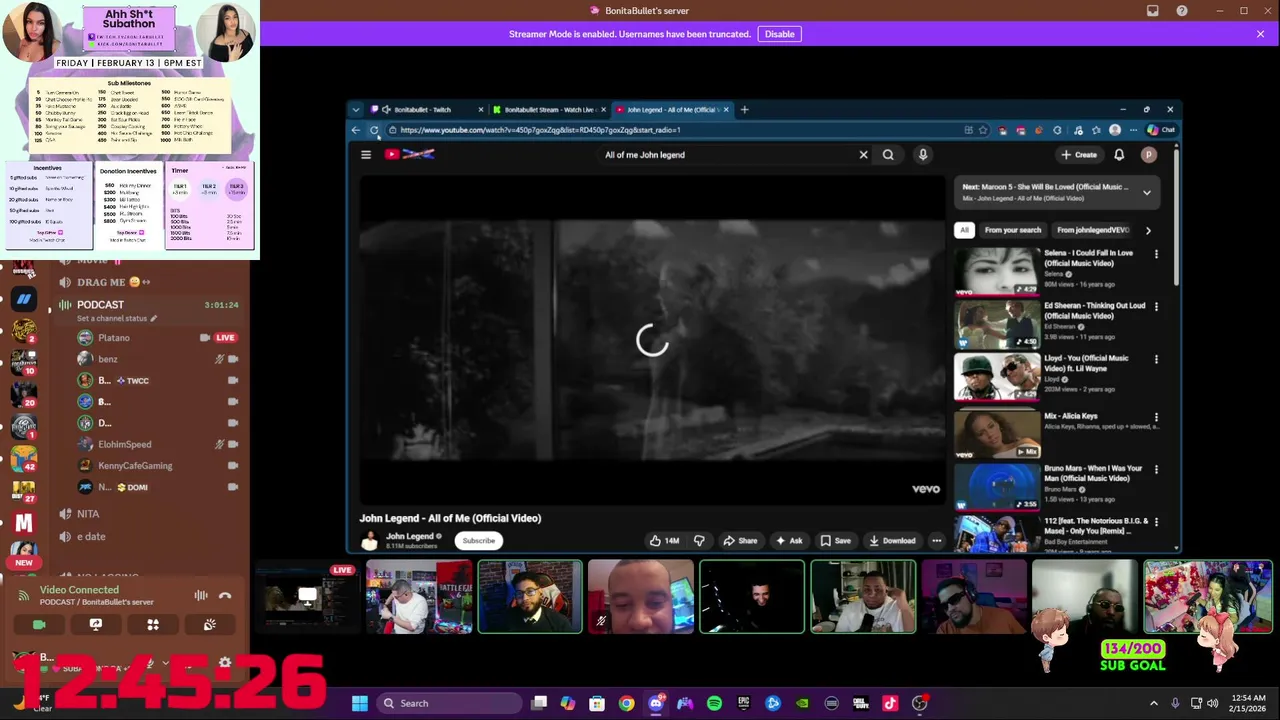
Task: Open options for Bruno Mars video suggestion
Action: point(1157,469)
